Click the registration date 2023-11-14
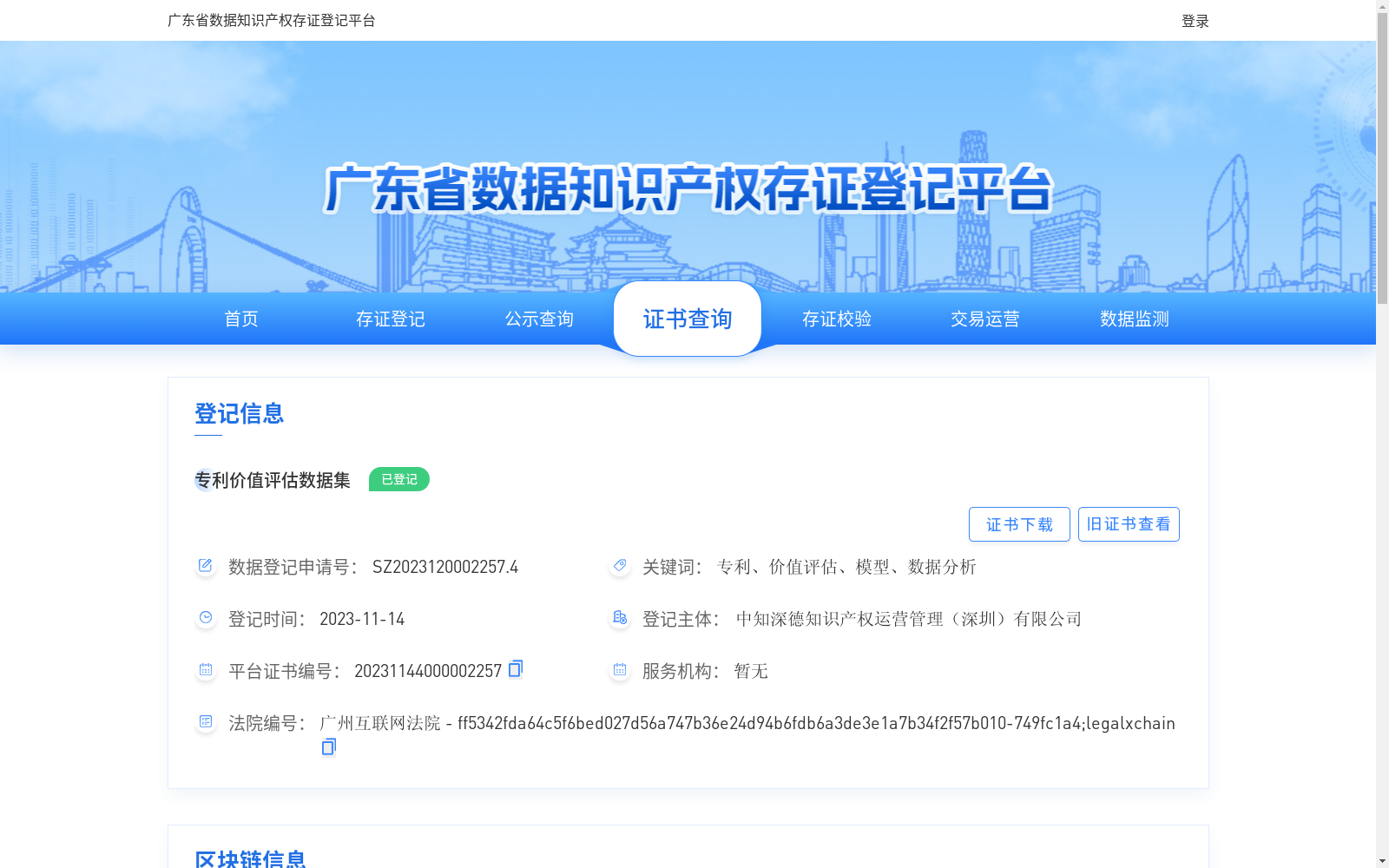 coord(362,619)
